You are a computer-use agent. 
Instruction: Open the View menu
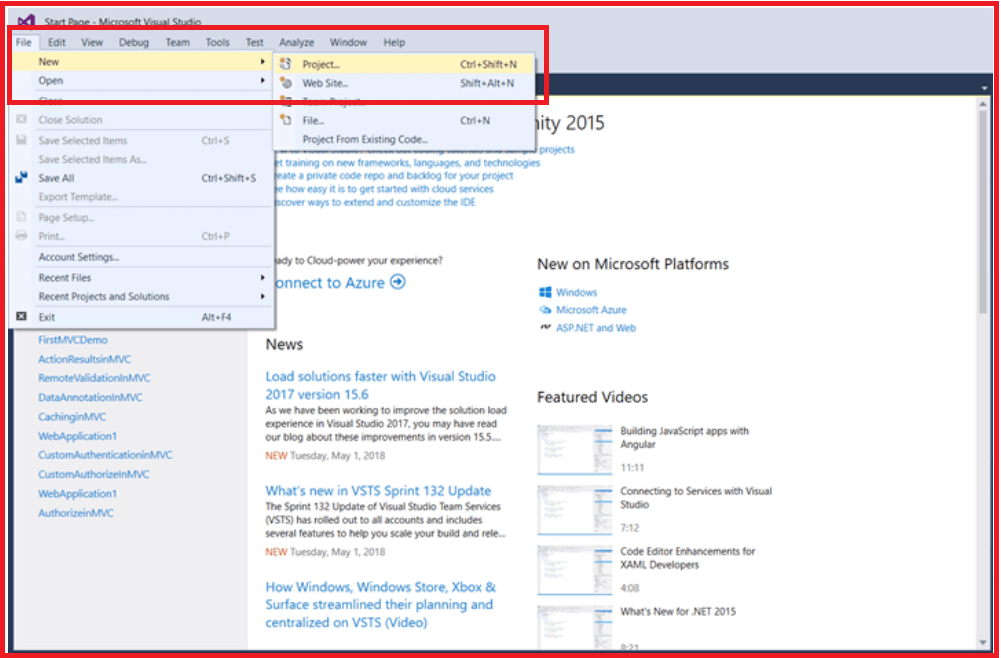click(x=92, y=42)
